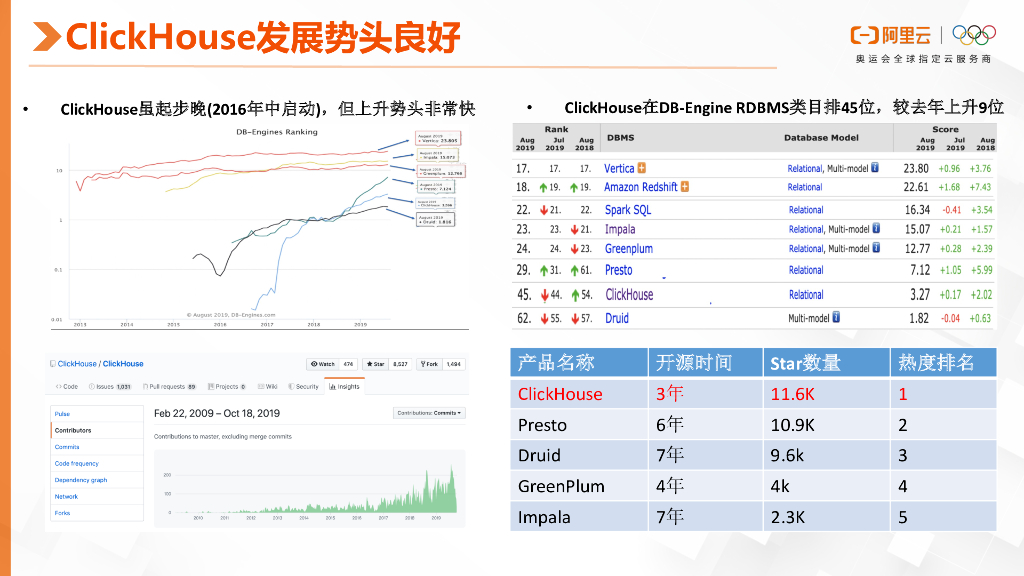1024x576 pixels.
Task: Switch to the Issues tab
Action: pyautogui.click(x=110, y=387)
